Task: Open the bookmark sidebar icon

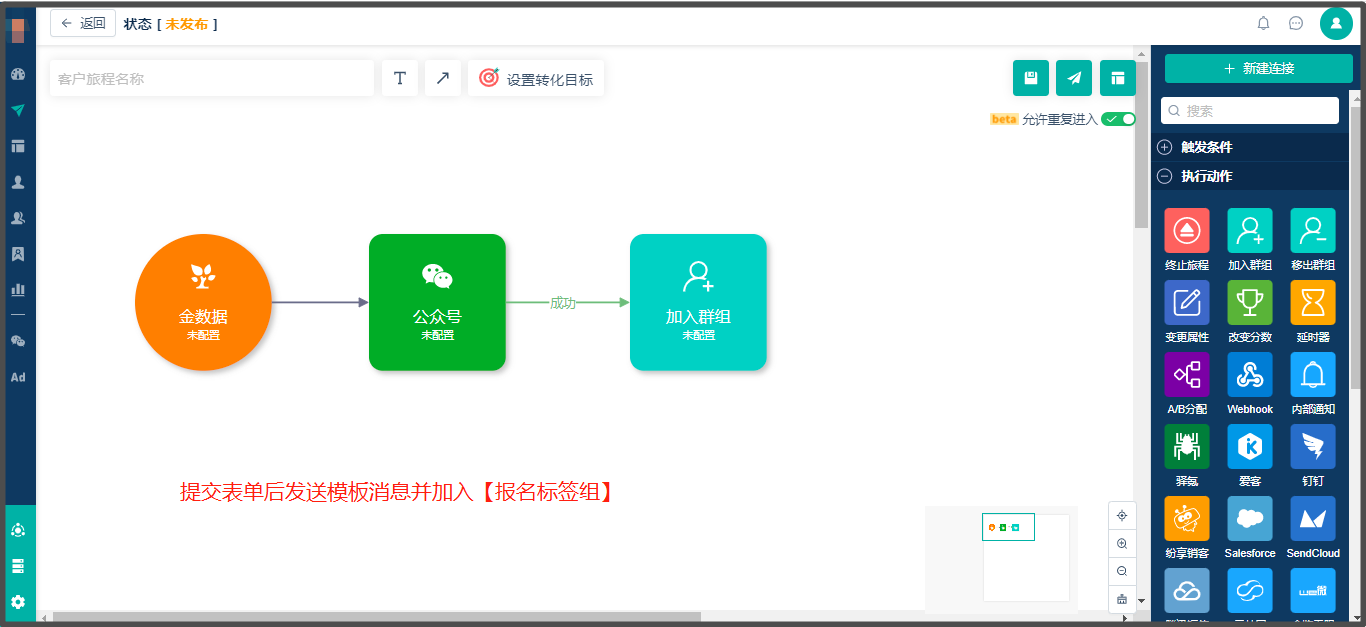Action: tap(18, 254)
